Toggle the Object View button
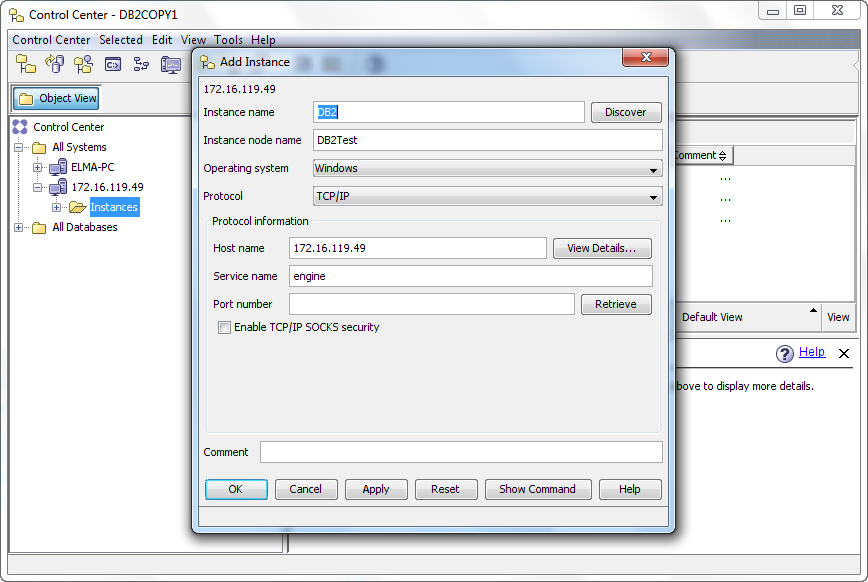 coord(56,99)
